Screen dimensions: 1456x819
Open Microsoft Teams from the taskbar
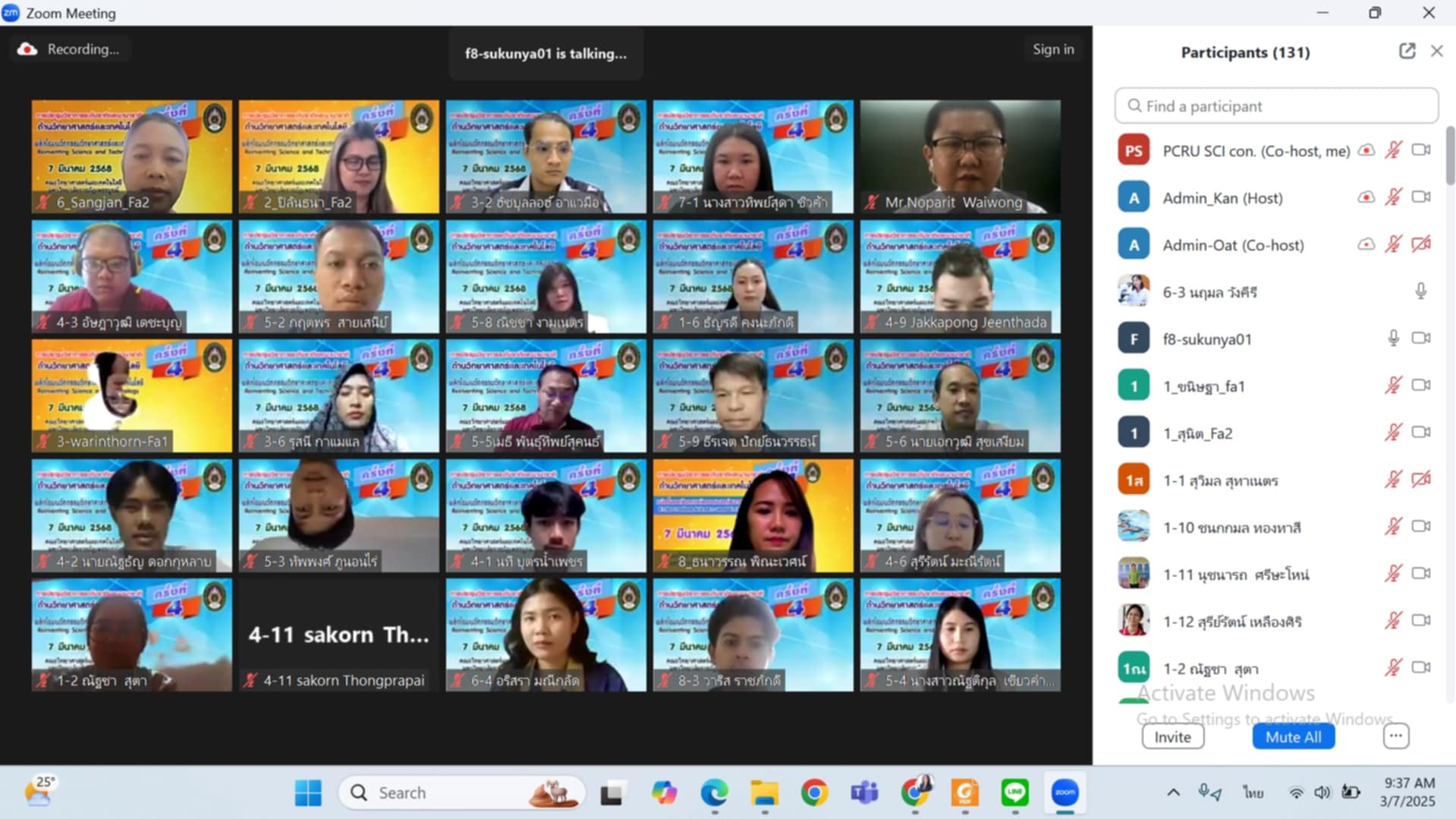click(864, 792)
